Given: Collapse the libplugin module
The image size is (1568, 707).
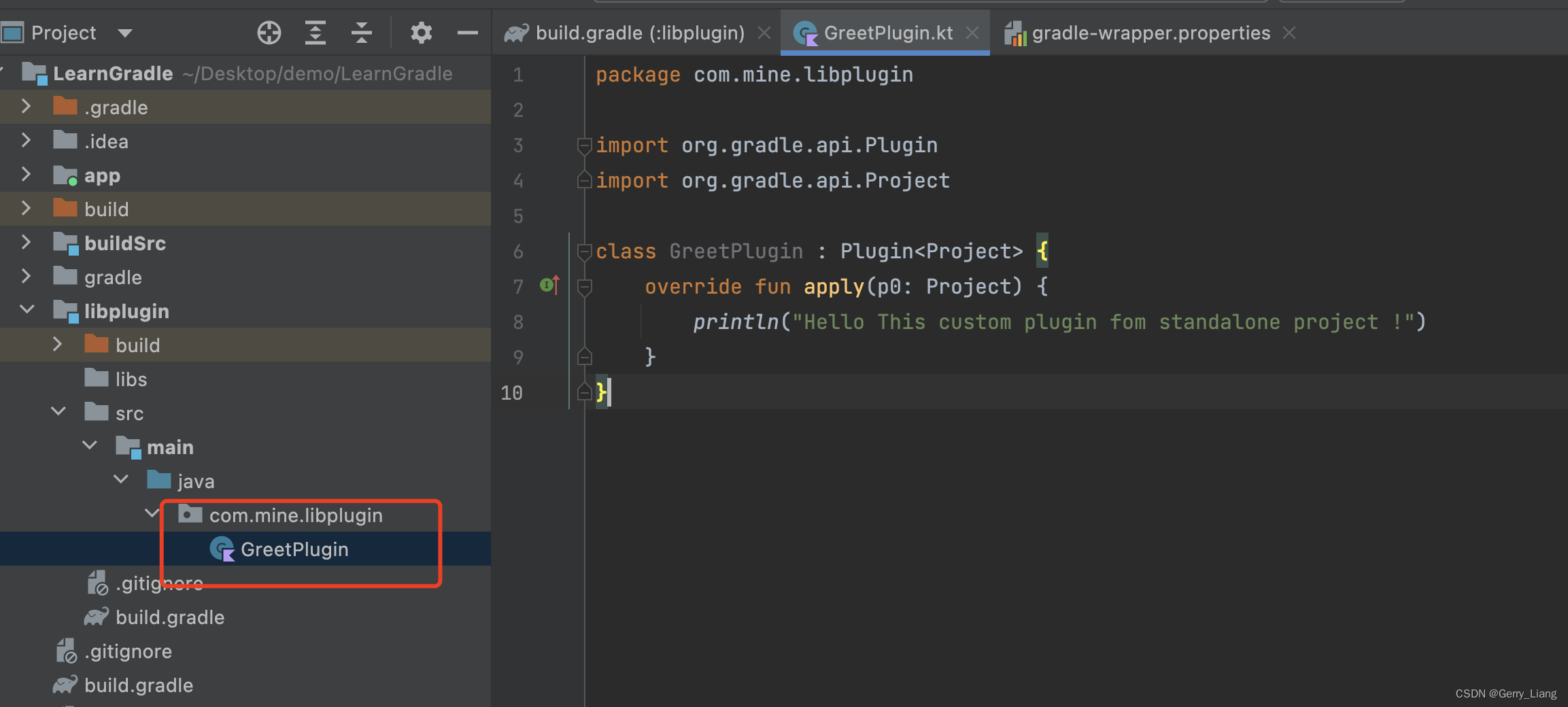Looking at the screenshot, I should coord(27,310).
